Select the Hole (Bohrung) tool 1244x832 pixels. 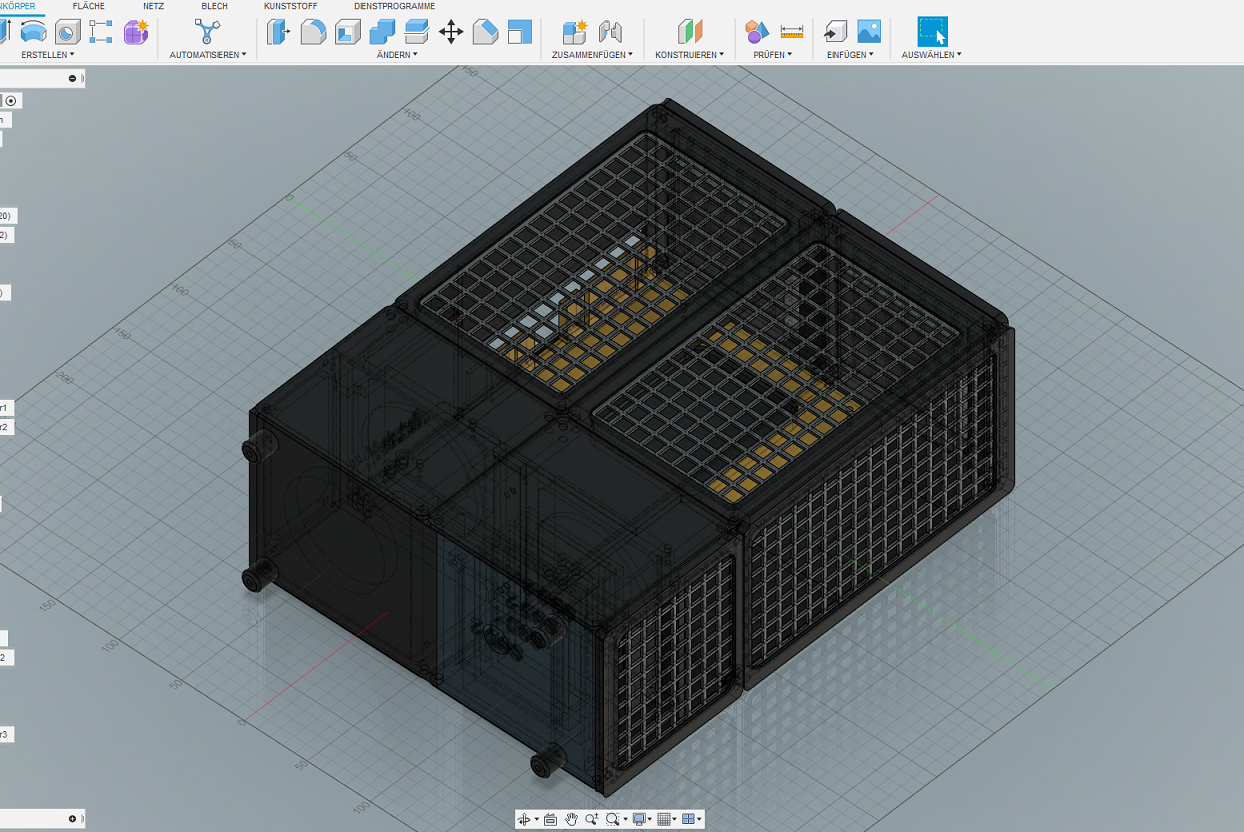(67, 32)
